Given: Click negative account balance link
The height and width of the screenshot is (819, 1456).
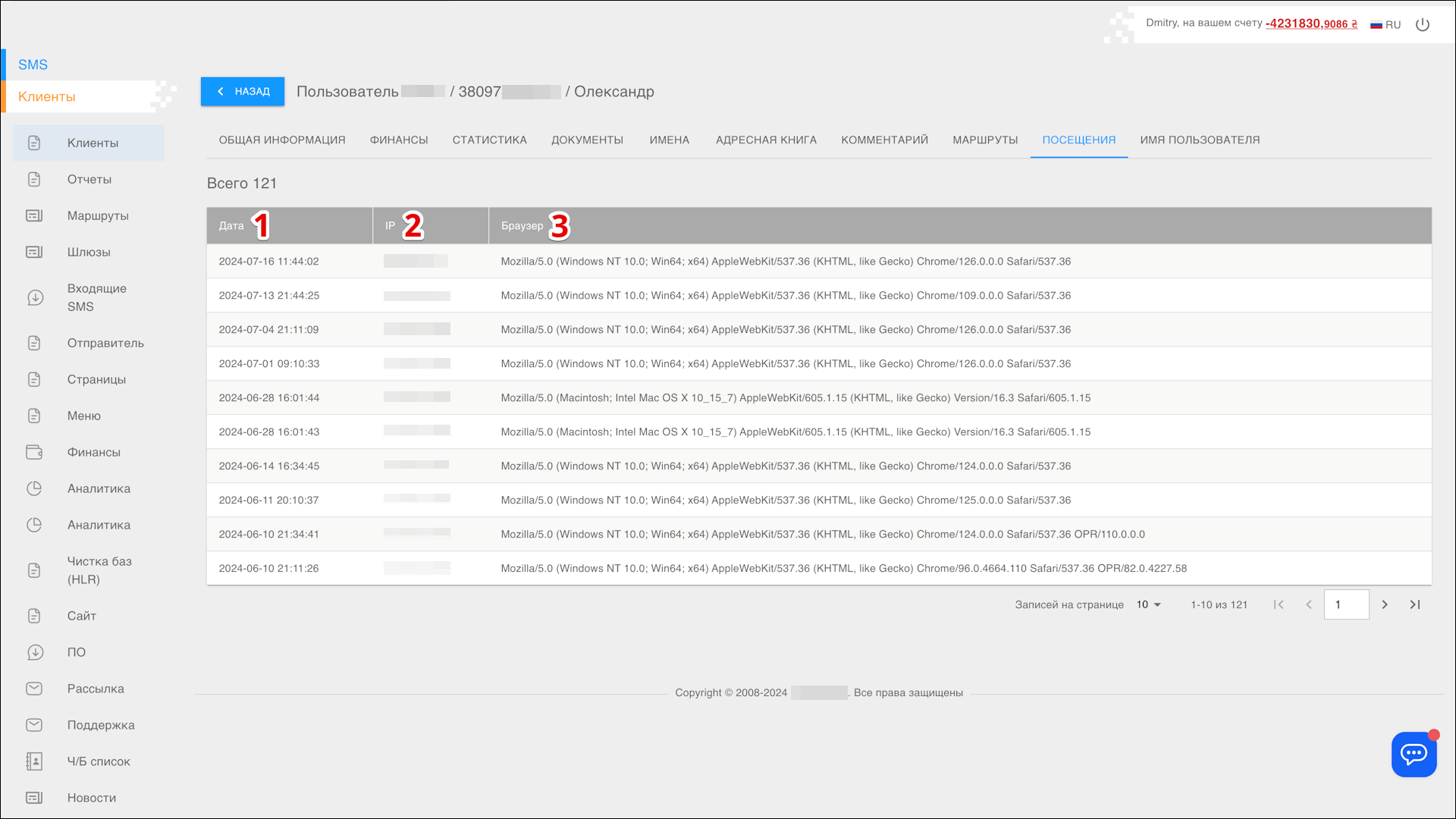Looking at the screenshot, I should [x=1311, y=24].
